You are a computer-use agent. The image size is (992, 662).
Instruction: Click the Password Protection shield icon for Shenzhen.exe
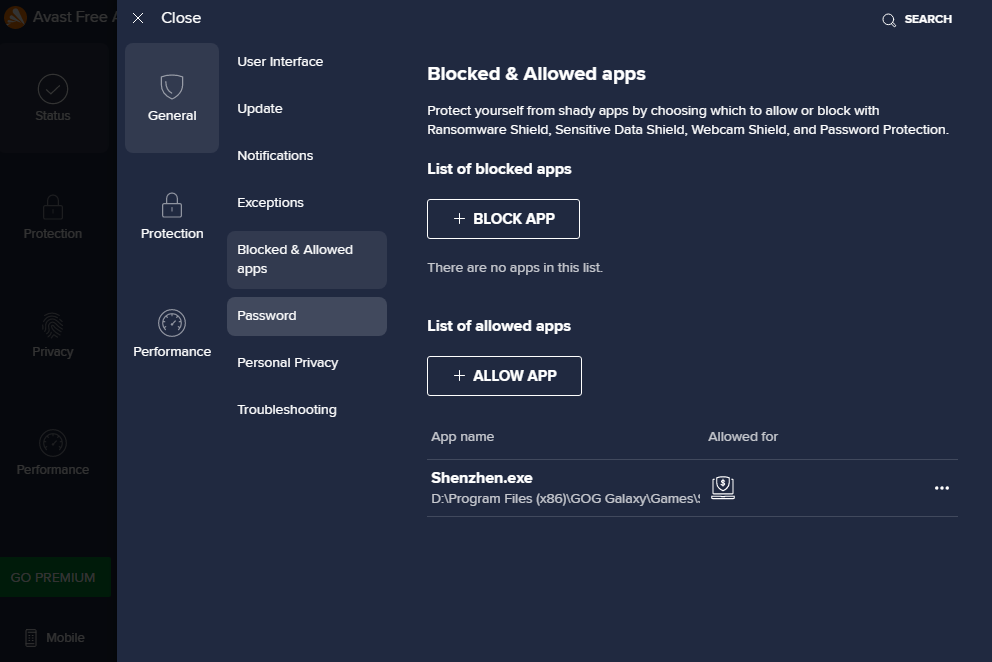pos(722,488)
